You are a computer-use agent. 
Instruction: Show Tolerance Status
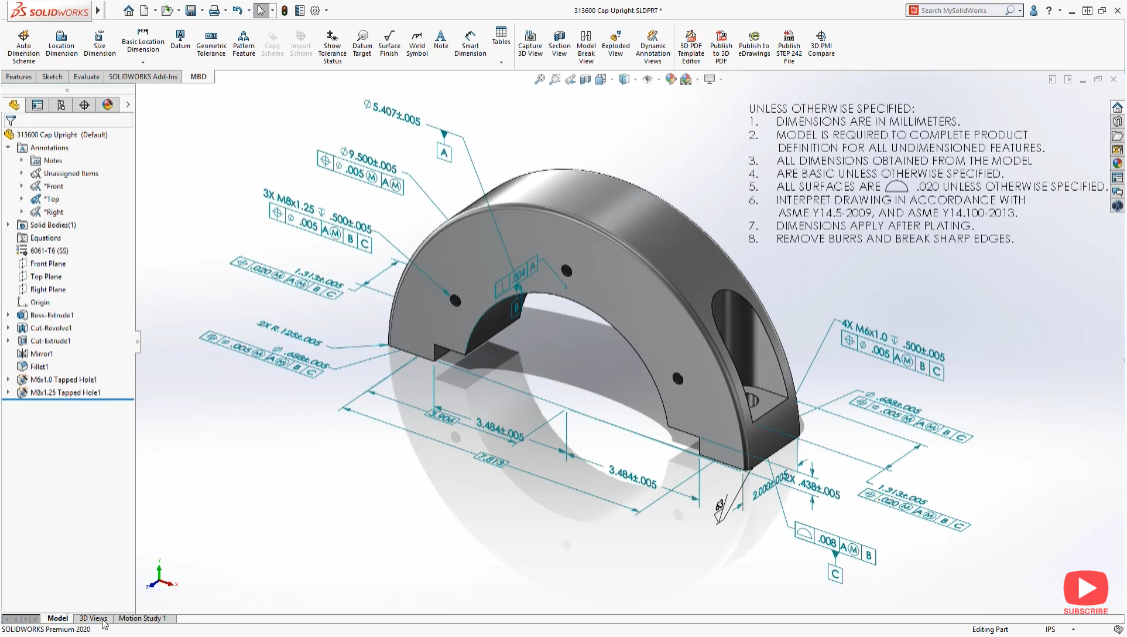coord(332,47)
